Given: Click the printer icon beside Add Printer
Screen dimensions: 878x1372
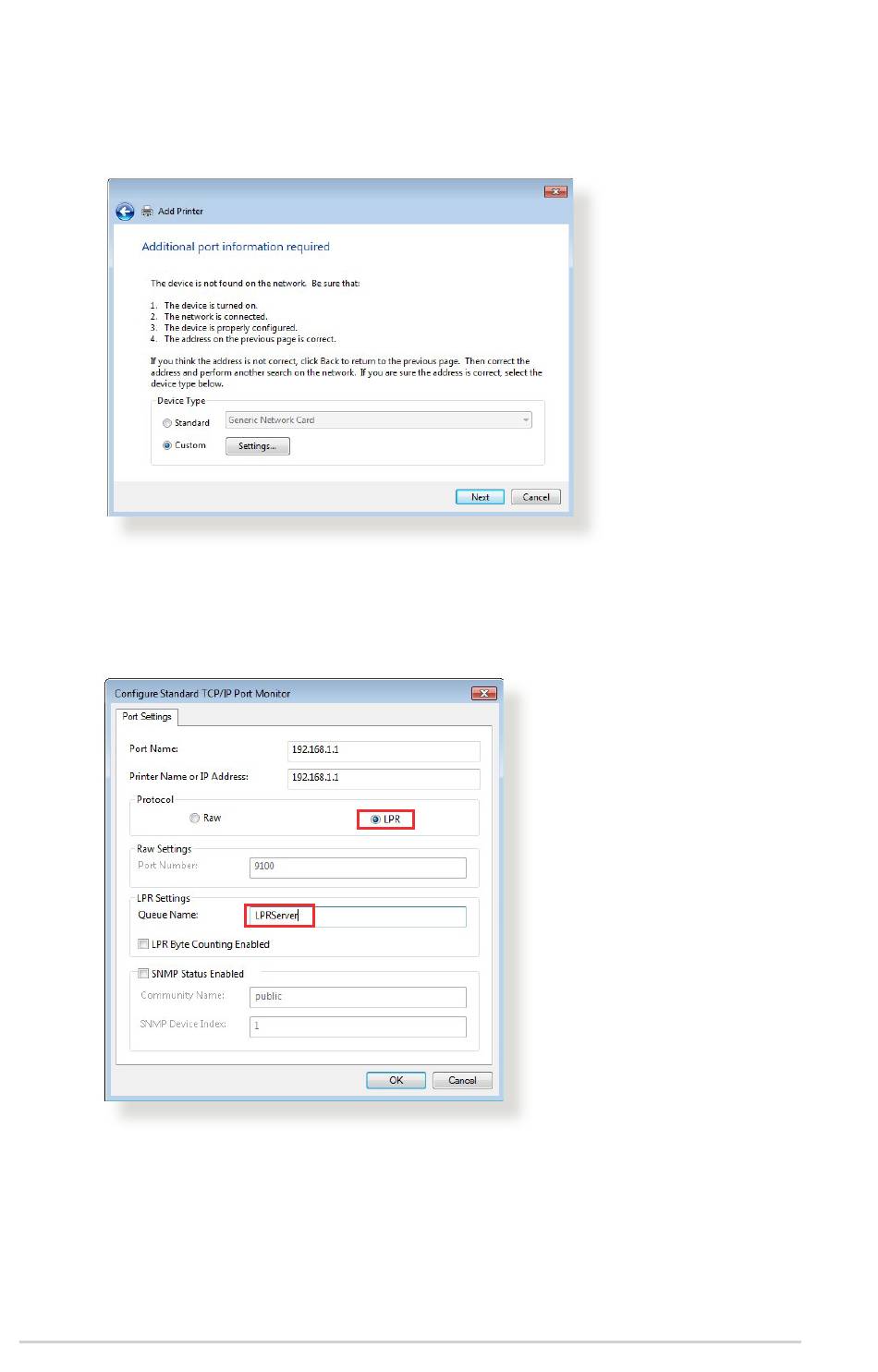Looking at the screenshot, I should [x=147, y=212].
